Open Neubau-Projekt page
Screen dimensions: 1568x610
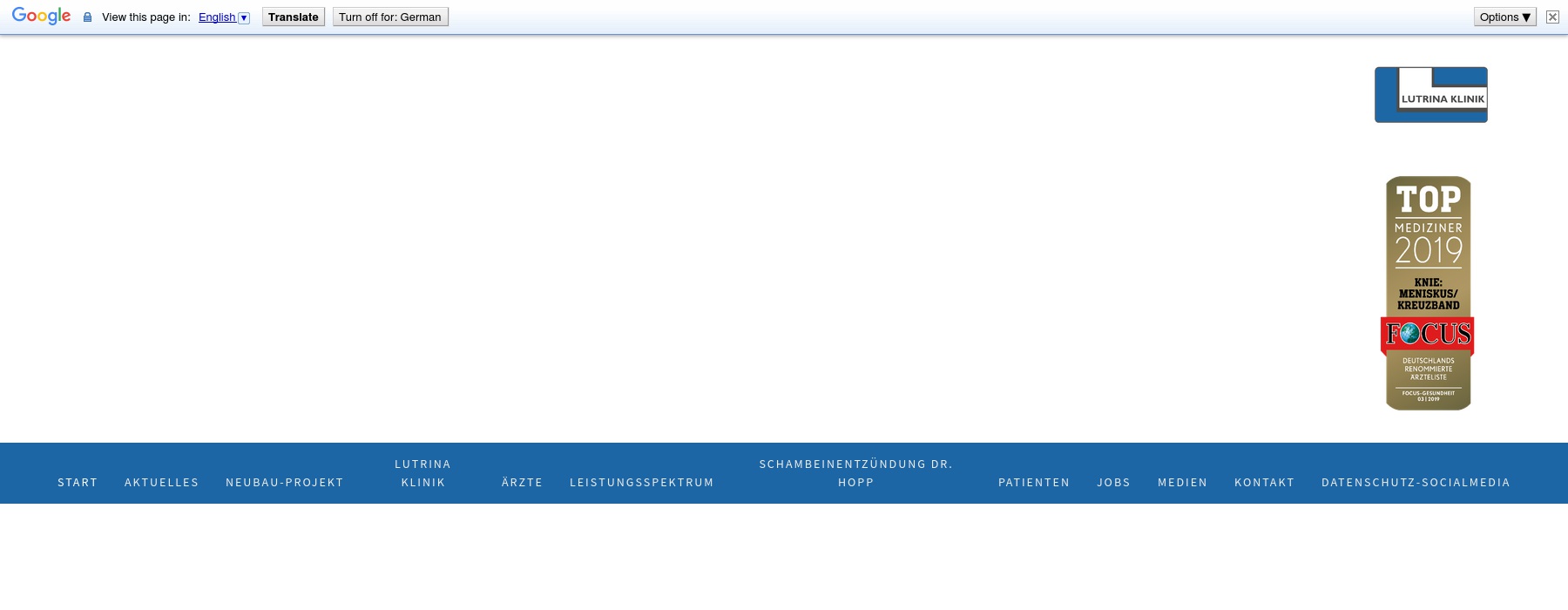[285, 483]
